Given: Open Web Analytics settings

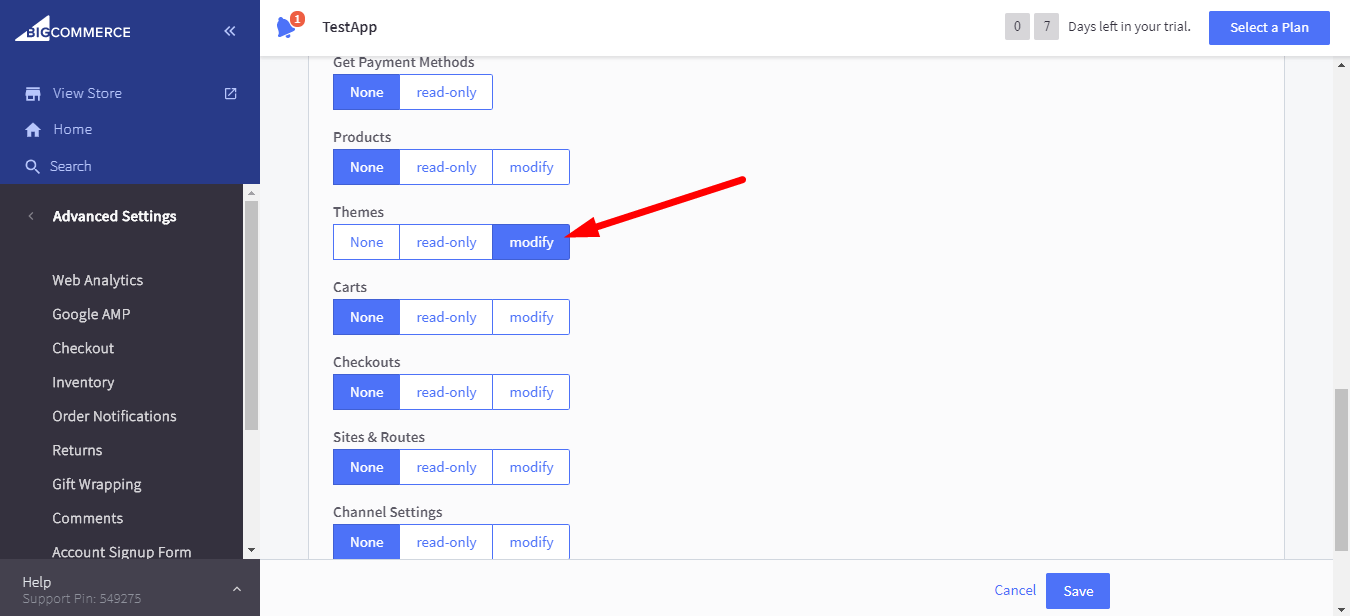Looking at the screenshot, I should (97, 280).
